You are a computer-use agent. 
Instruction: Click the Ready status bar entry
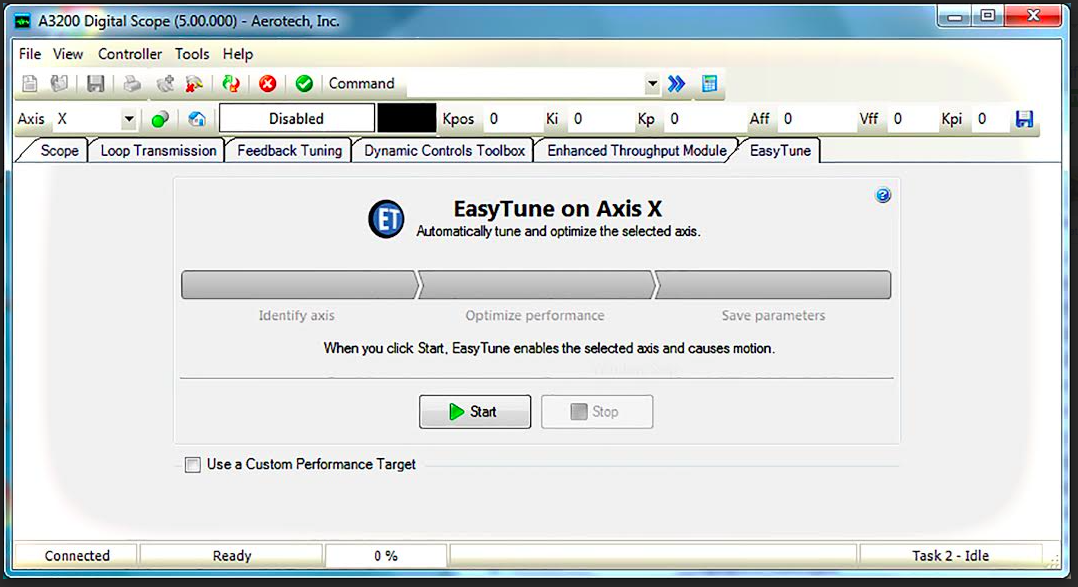pos(232,555)
